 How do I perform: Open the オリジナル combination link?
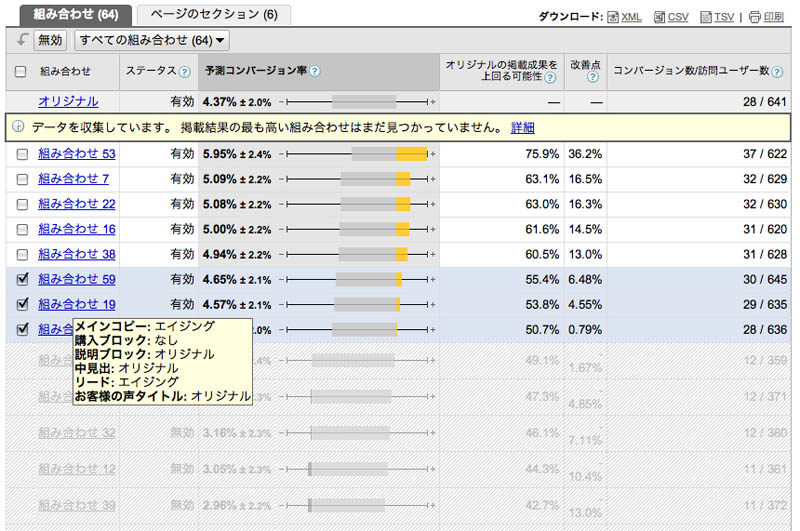(x=68, y=102)
